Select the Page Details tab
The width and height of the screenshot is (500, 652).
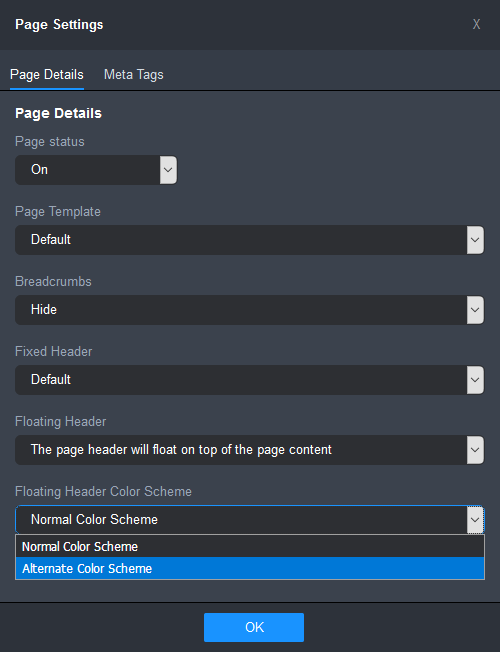[47, 75]
